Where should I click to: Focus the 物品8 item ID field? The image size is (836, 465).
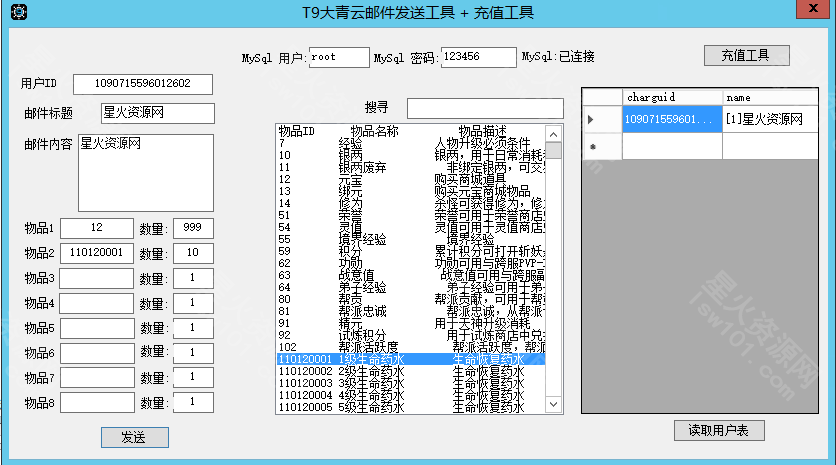click(x=97, y=403)
